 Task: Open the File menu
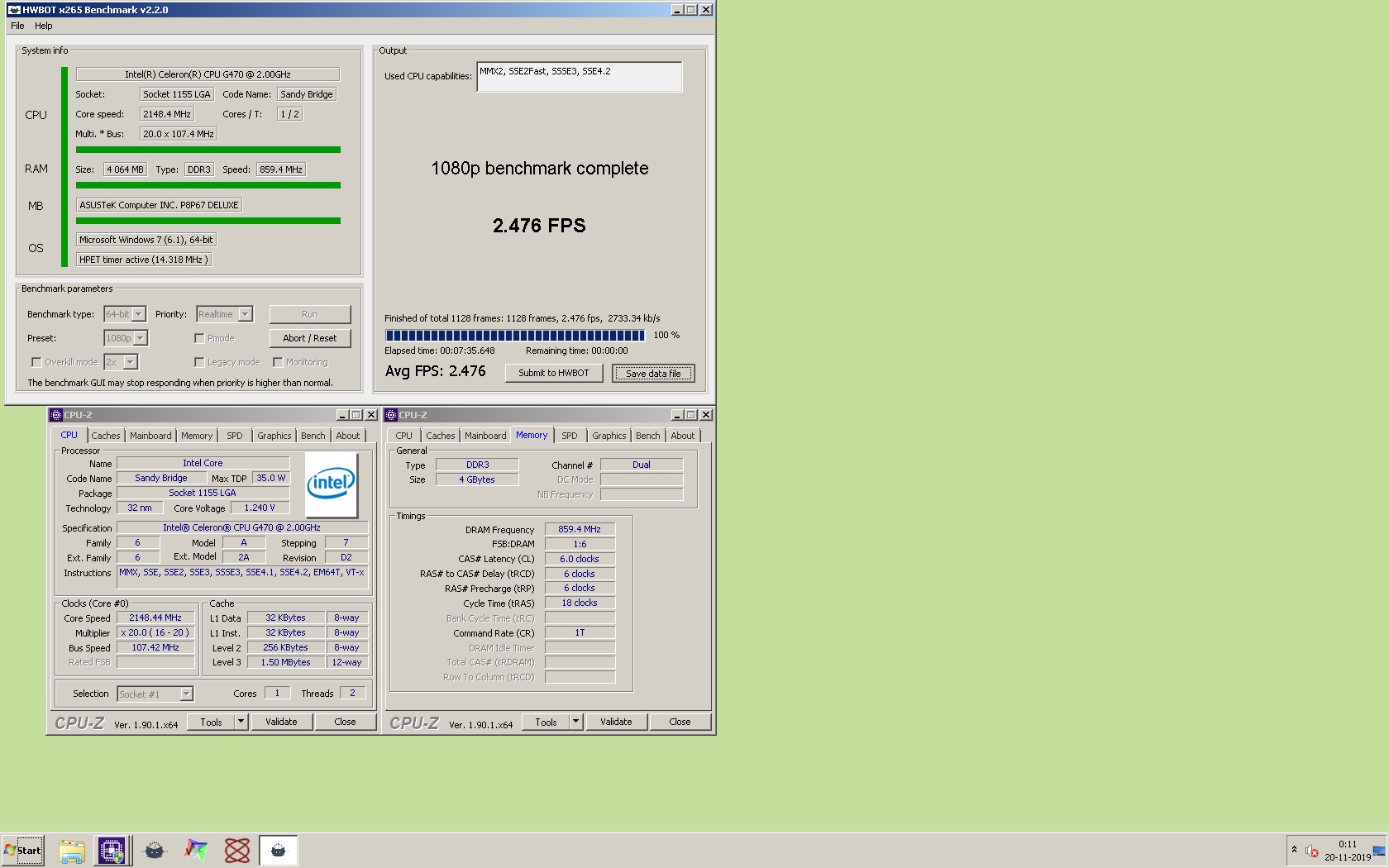pyautogui.click(x=17, y=26)
